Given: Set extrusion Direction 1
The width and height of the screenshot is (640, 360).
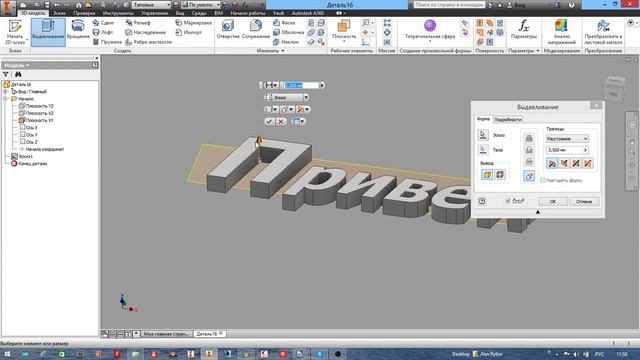Looking at the screenshot, I should [552, 163].
